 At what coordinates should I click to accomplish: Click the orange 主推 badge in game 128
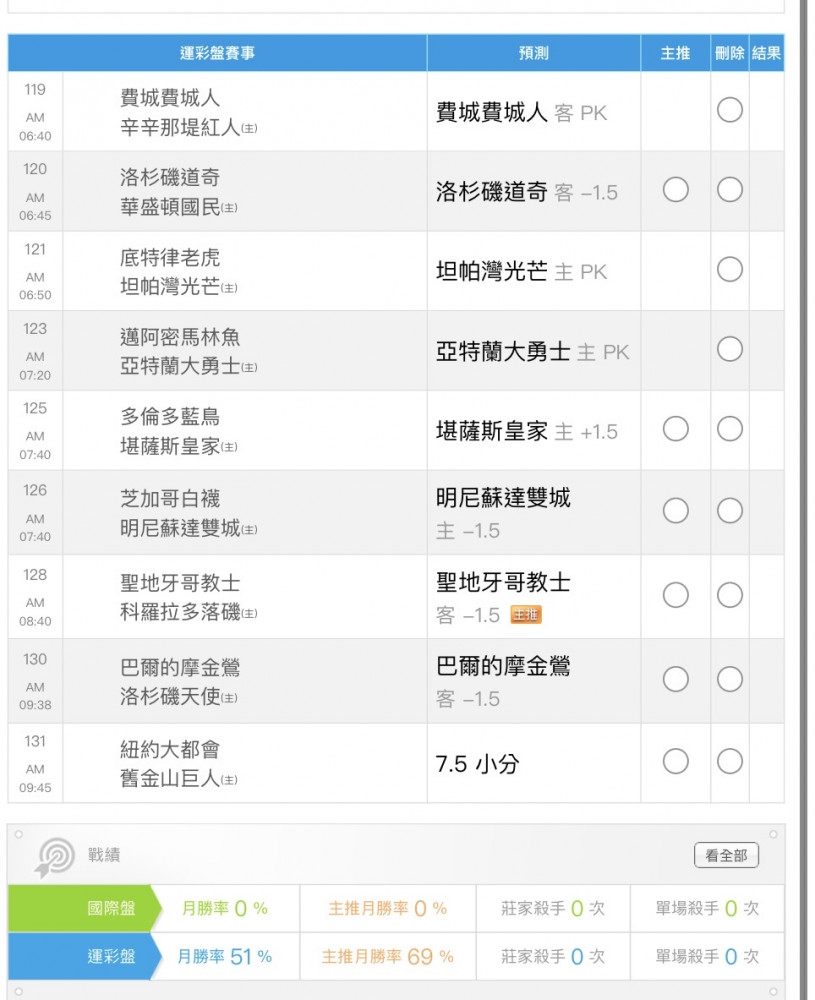pyautogui.click(x=526, y=615)
